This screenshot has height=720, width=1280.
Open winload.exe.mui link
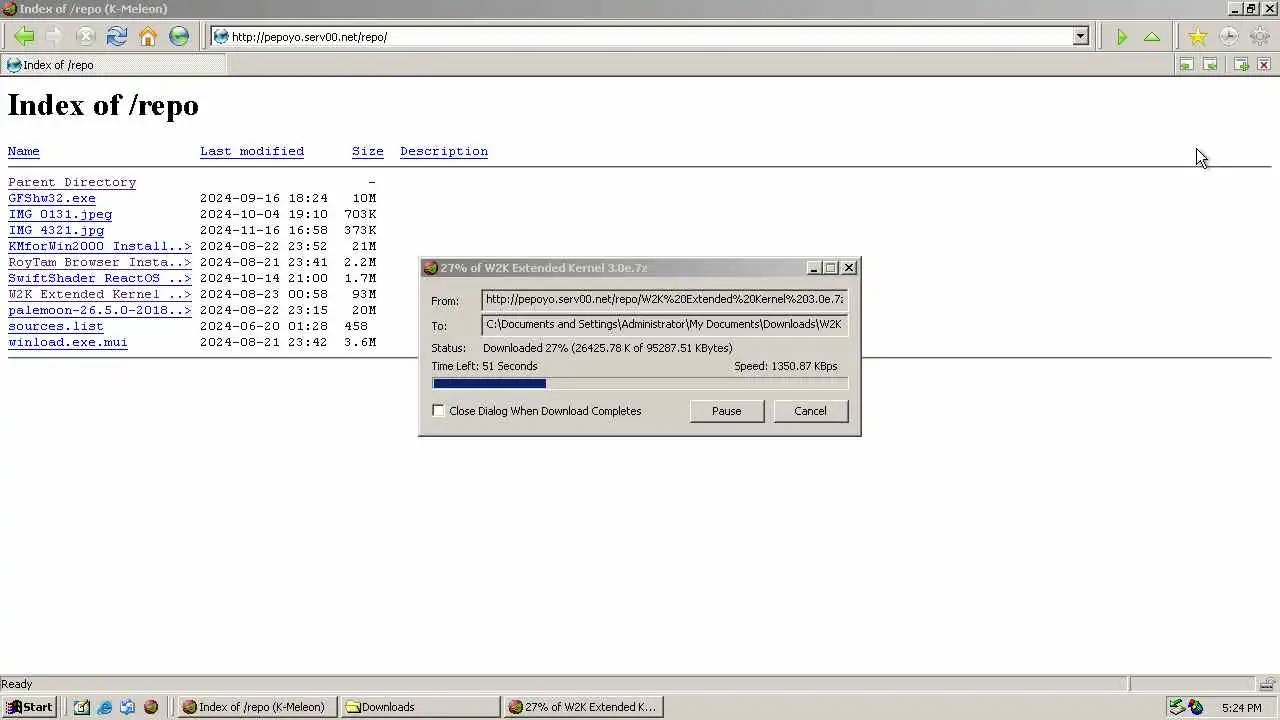(68, 342)
